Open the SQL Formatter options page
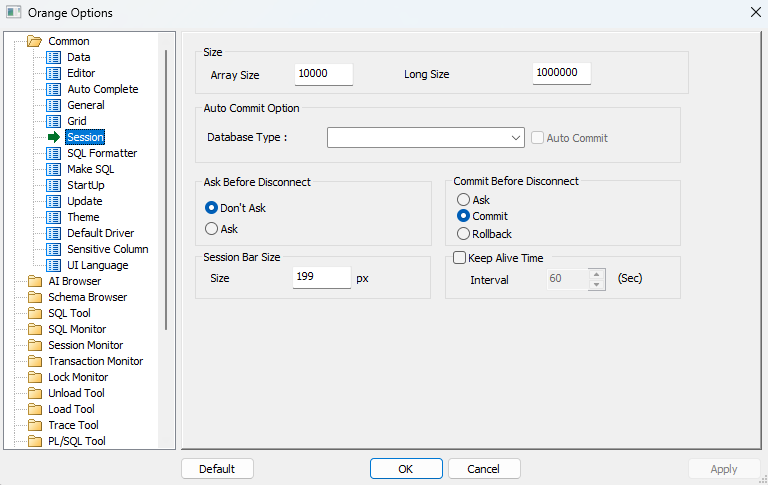768x485 pixels. click(x=102, y=153)
